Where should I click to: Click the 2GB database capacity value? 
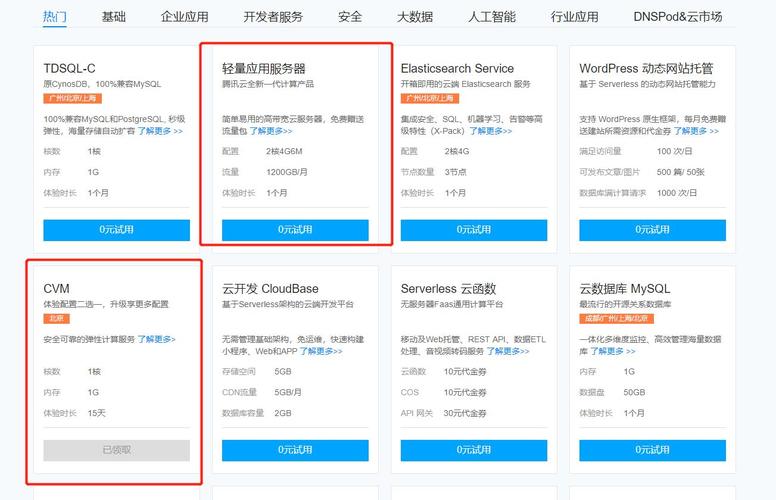[x=283, y=413]
